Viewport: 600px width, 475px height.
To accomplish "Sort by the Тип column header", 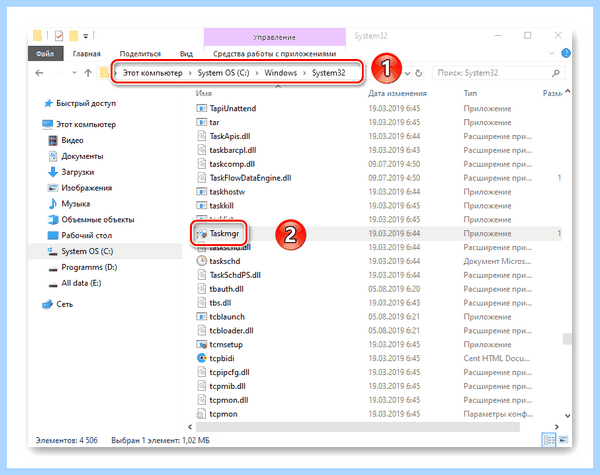I will pos(470,93).
